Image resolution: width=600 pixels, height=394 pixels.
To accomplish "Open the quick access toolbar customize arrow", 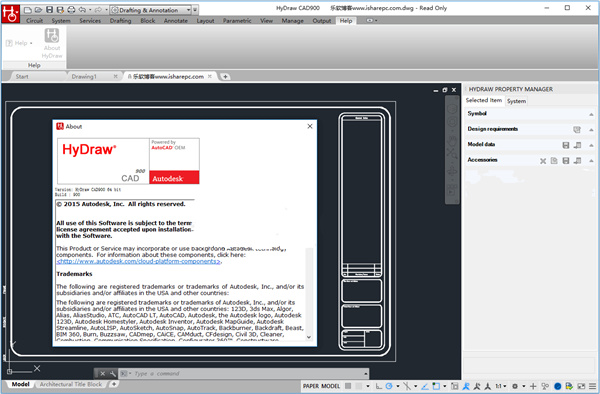I will pos(195,10).
